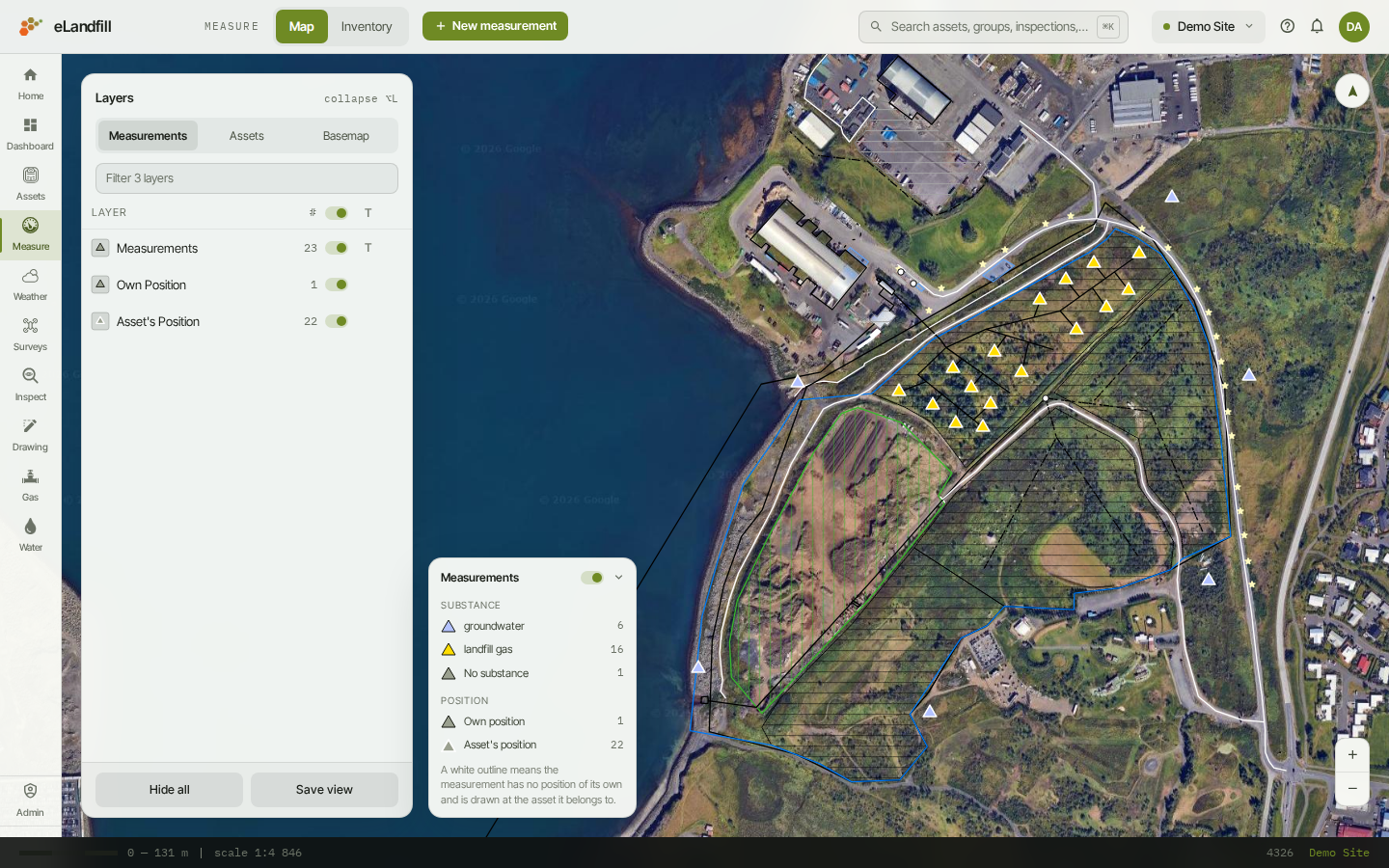The image size is (1389, 868).
Task: Click Save view button
Action: [x=324, y=790]
